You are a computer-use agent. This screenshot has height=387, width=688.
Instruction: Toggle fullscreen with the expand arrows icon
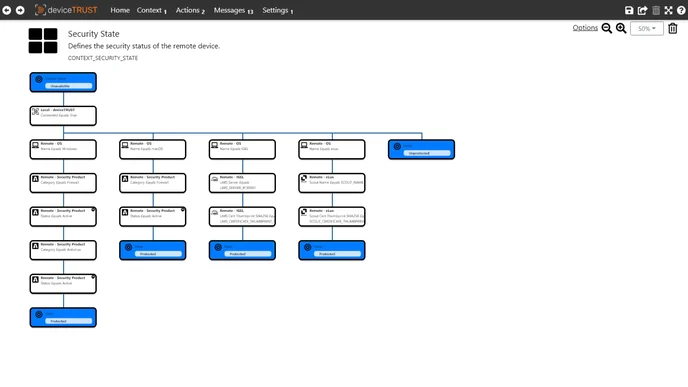(668, 11)
